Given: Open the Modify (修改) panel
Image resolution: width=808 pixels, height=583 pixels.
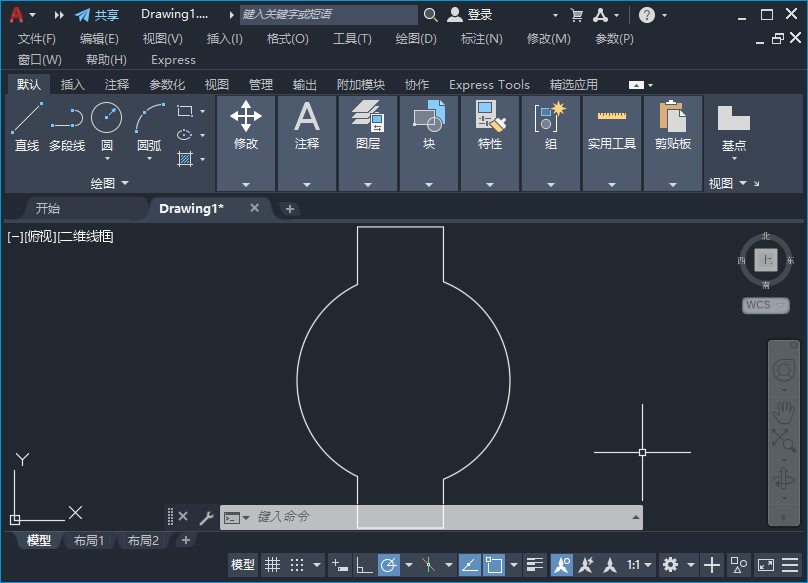Looking at the screenshot, I should pyautogui.click(x=246, y=143).
